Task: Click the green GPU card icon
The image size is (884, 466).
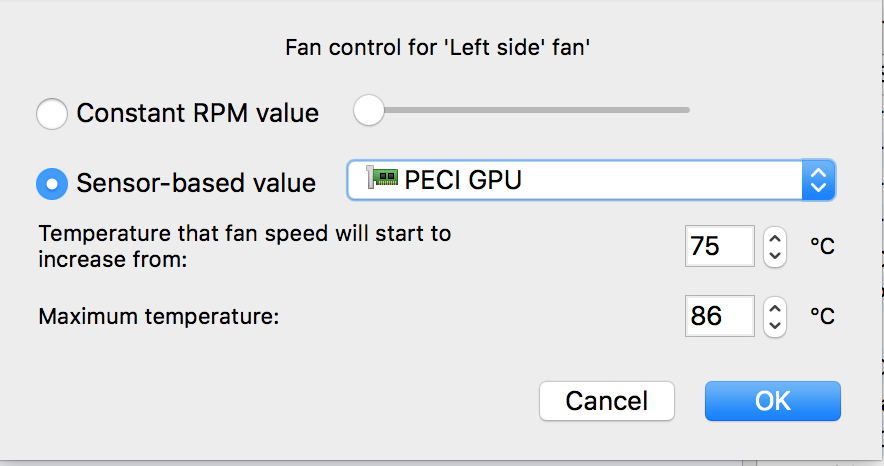Action: [x=382, y=177]
